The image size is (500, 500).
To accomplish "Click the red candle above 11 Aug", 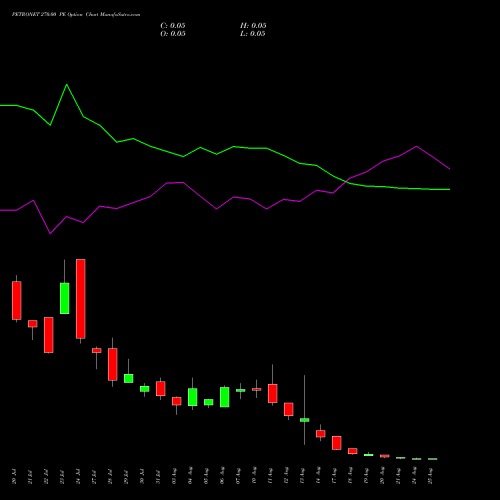I will (273, 394).
